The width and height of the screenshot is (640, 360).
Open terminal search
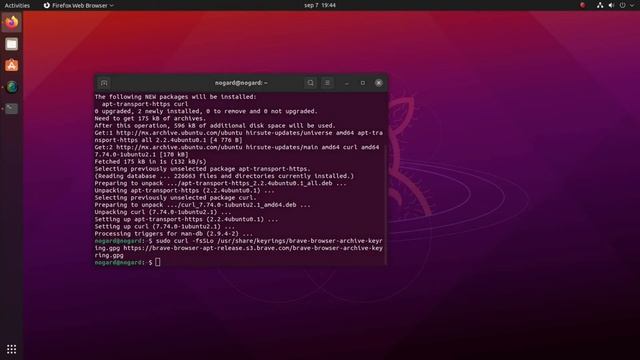(310, 83)
